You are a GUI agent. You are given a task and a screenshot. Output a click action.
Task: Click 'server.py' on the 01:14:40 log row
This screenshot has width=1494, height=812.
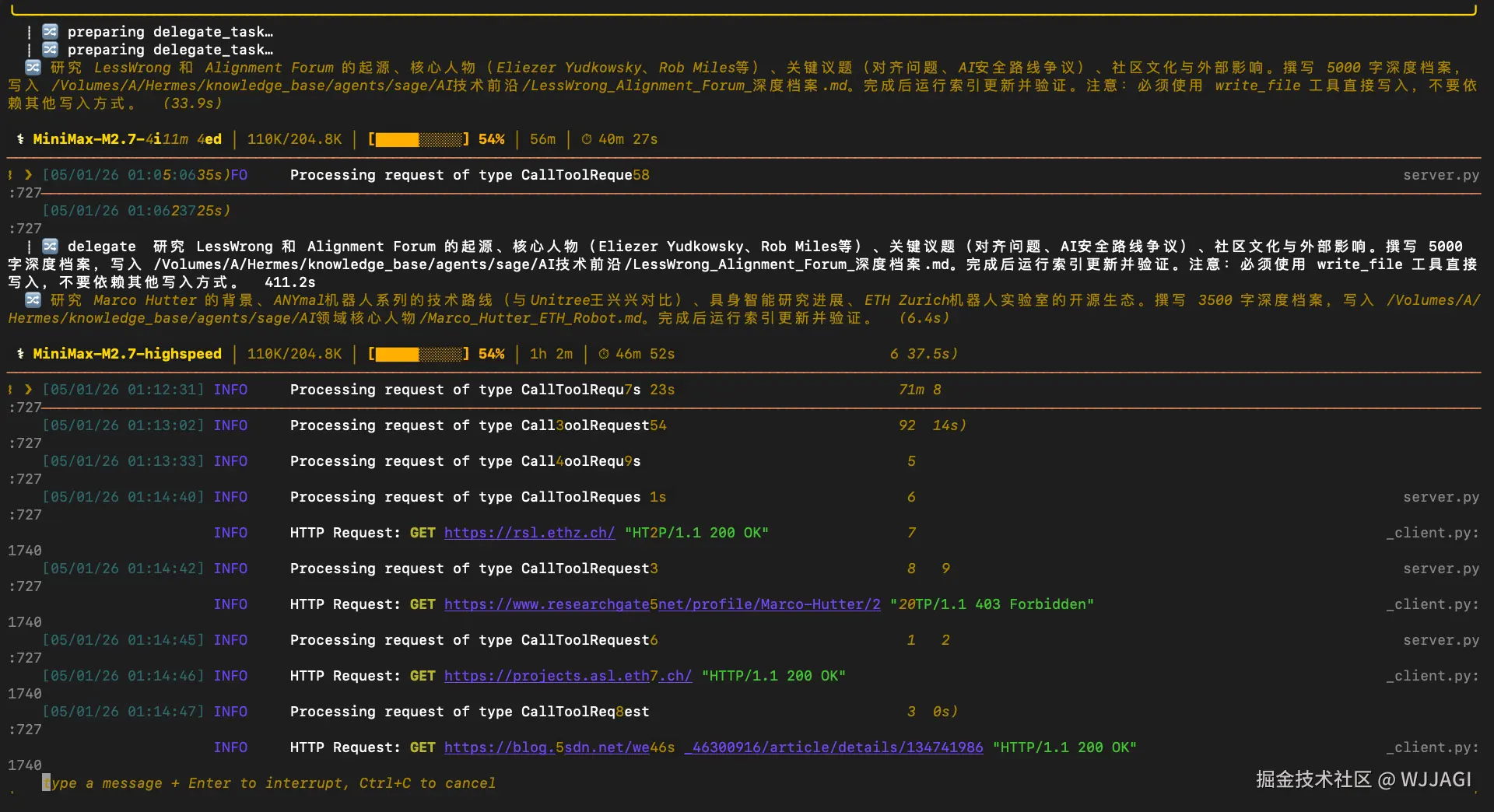coord(1441,497)
